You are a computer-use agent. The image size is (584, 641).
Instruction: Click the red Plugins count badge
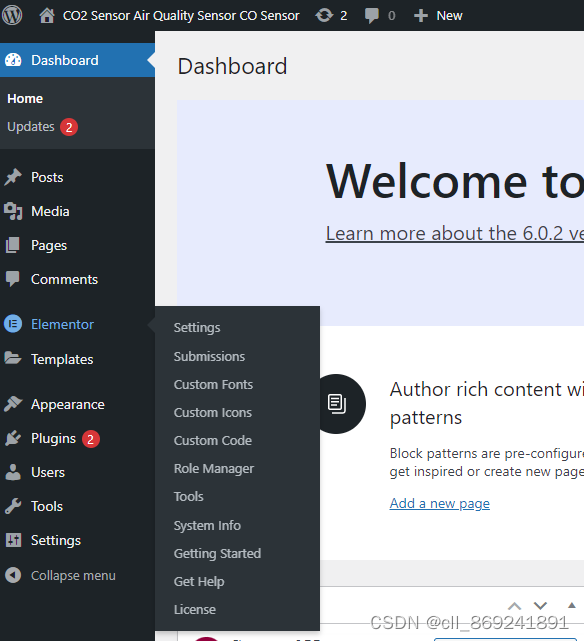[x=91, y=439]
